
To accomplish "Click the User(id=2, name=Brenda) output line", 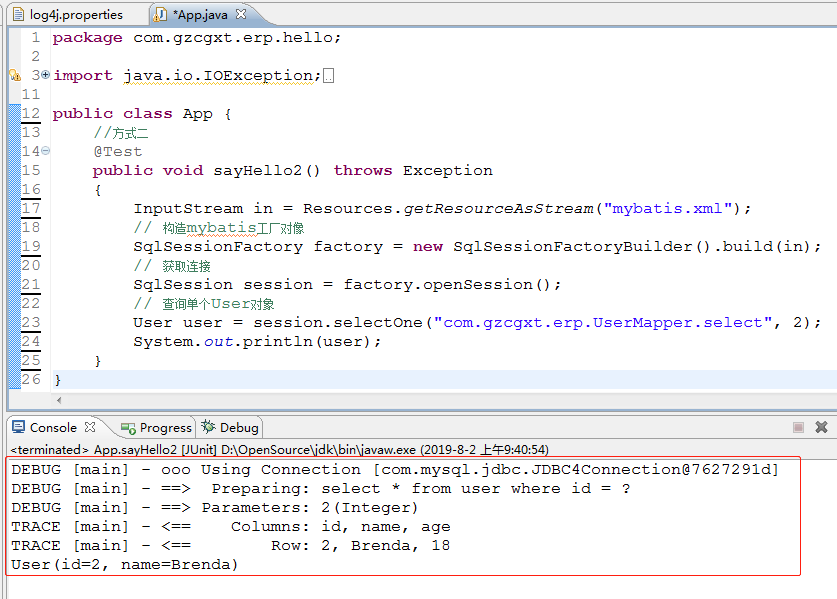I will 124,565.
